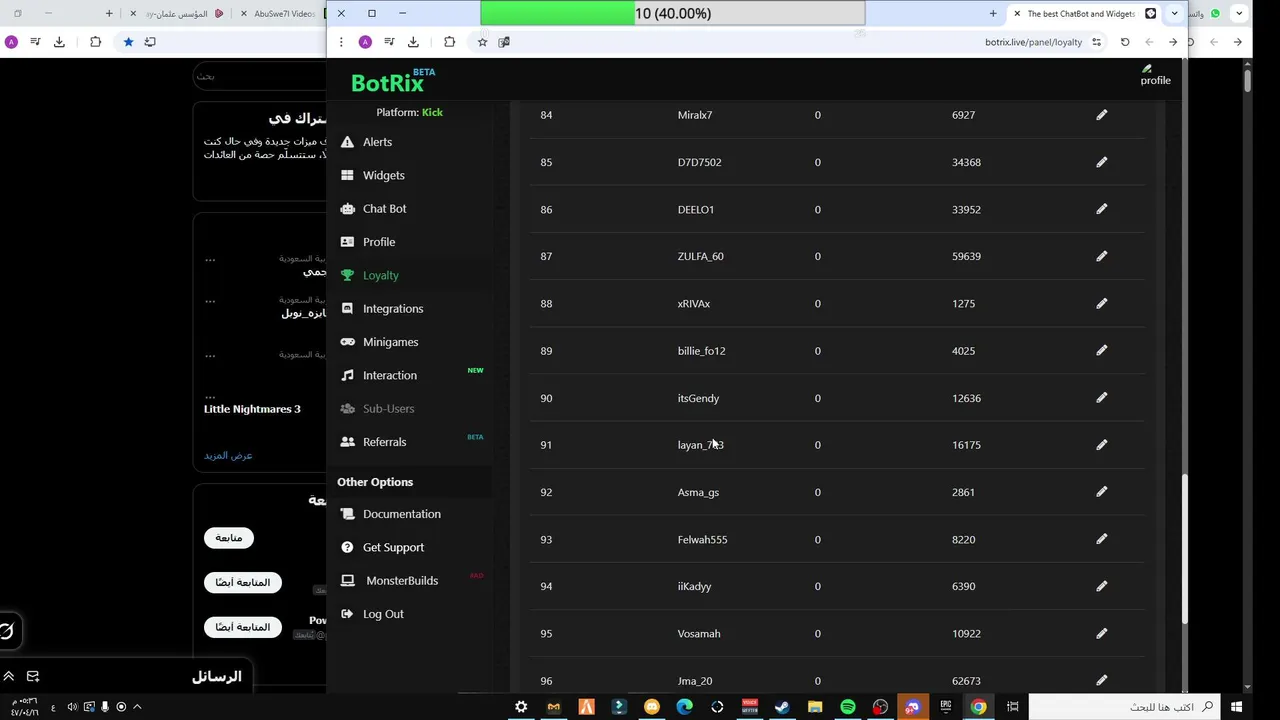Edit Felwah555's entry
Image resolution: width=1280 pixels, height=720 pixels.
(1101, 539)
